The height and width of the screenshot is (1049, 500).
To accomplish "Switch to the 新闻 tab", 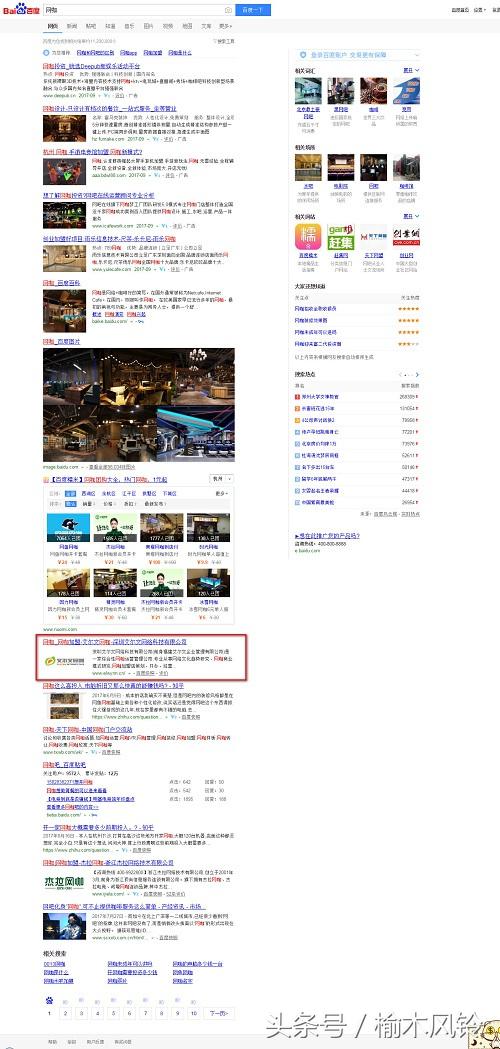I will (71, 26).
